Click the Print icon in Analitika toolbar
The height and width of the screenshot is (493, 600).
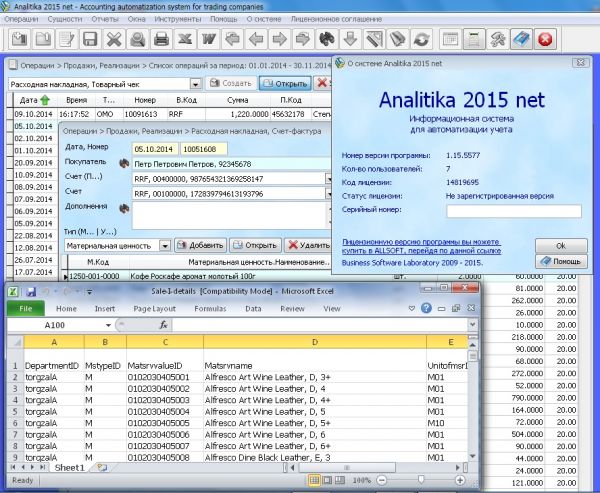pos(161,39)
